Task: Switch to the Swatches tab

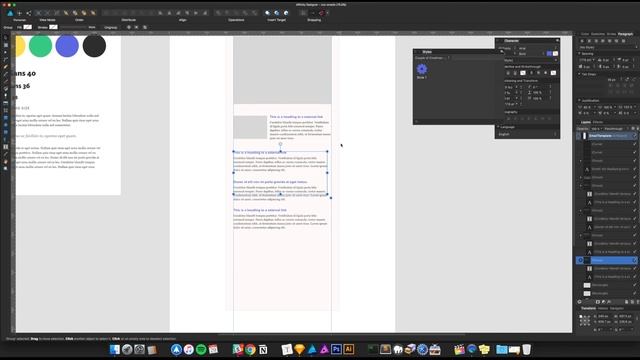Action: click(598, 34)
